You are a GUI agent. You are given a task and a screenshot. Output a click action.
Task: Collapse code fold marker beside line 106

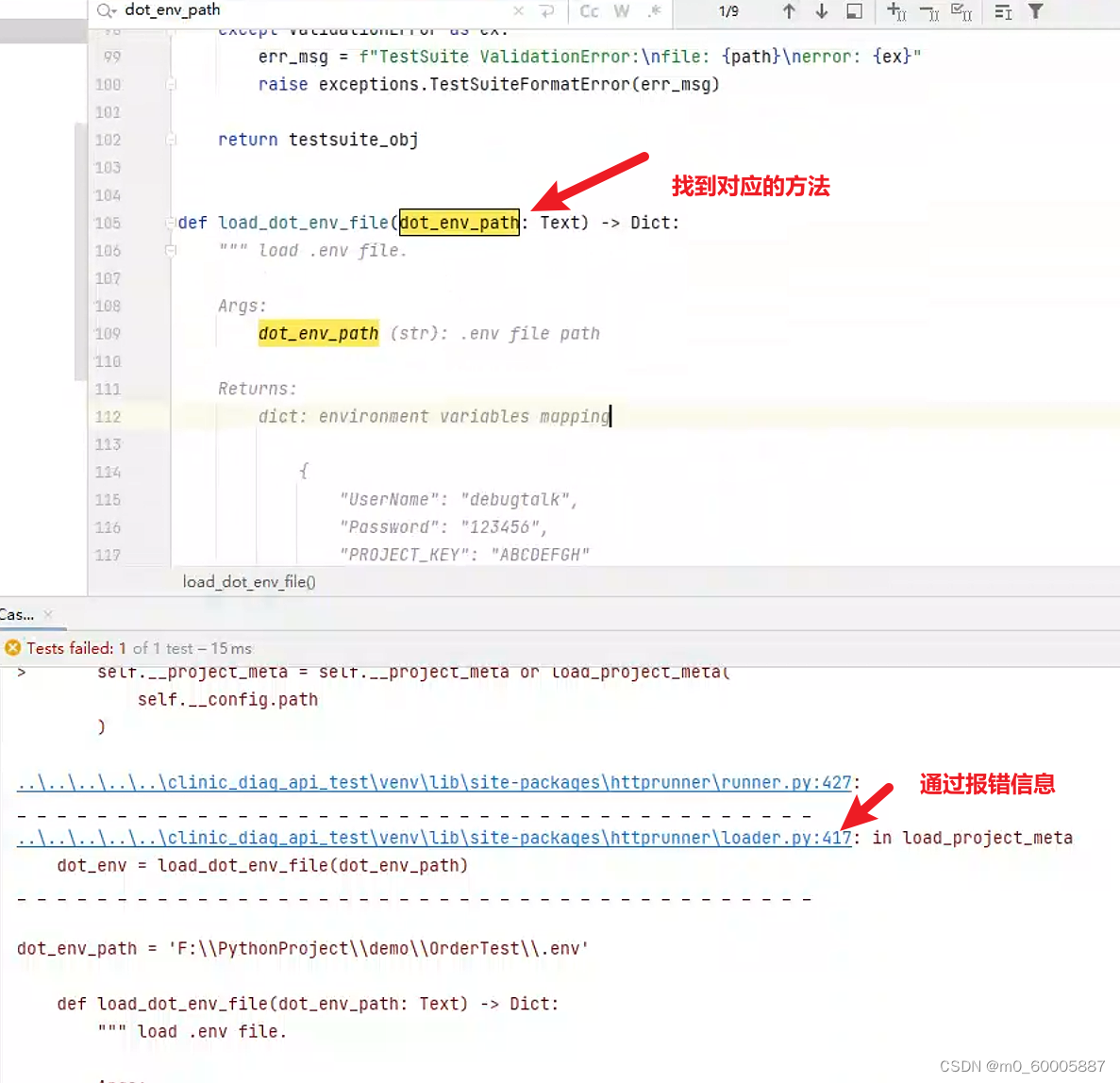pos(171,251)
